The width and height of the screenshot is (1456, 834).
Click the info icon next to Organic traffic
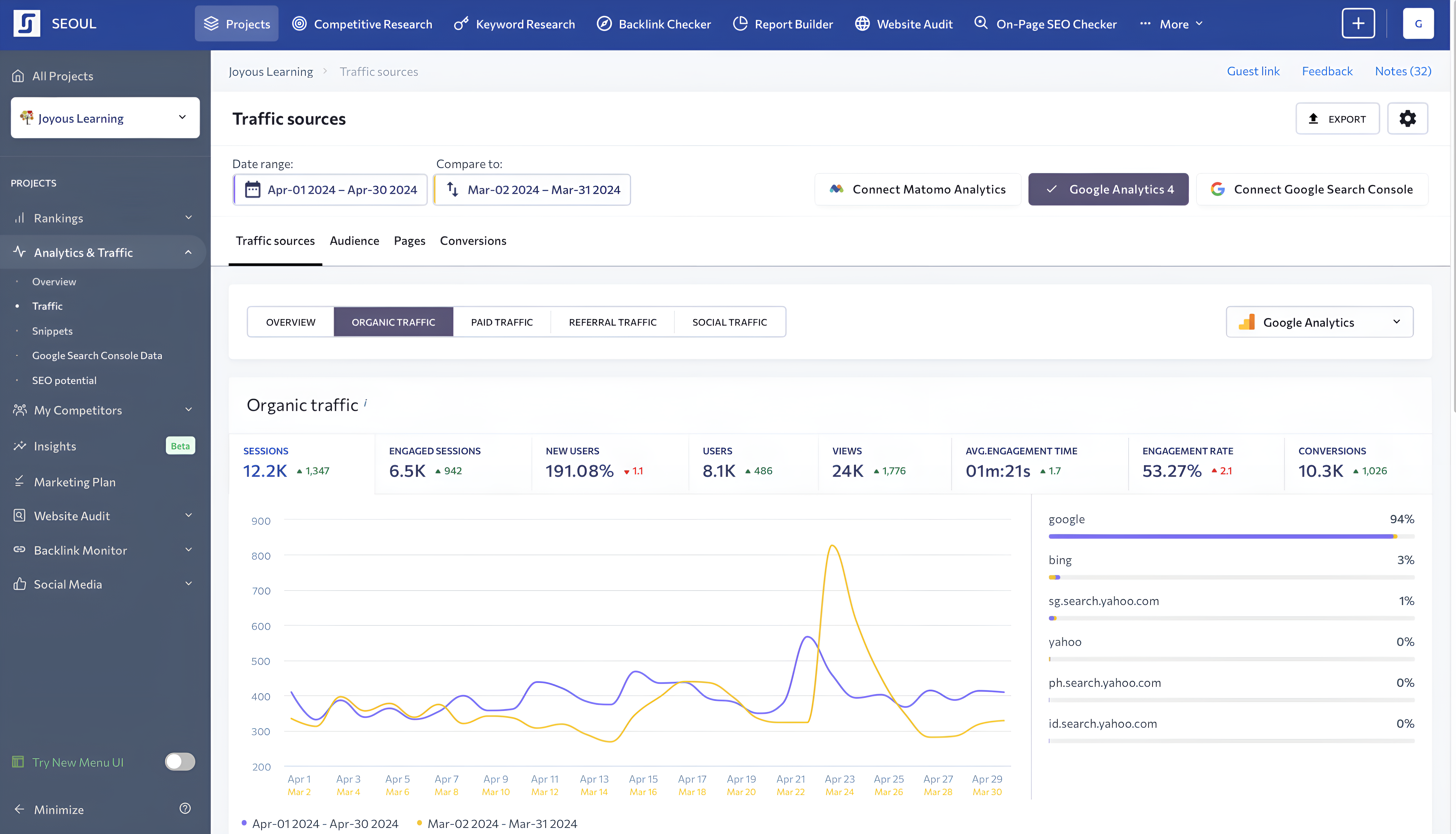(x=365, y=403)
